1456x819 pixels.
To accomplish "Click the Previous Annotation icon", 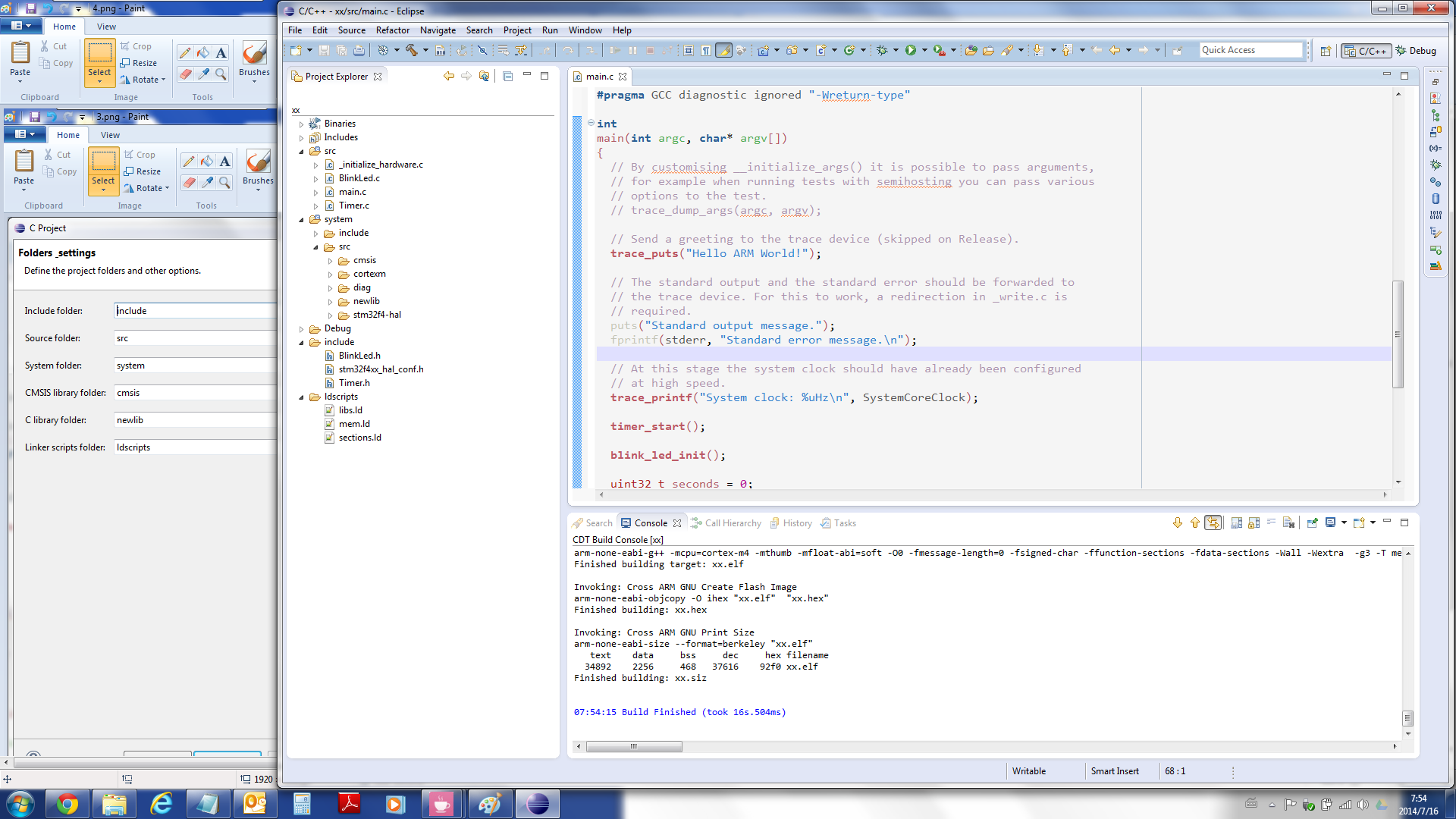I will click(x=1067, y=51).
